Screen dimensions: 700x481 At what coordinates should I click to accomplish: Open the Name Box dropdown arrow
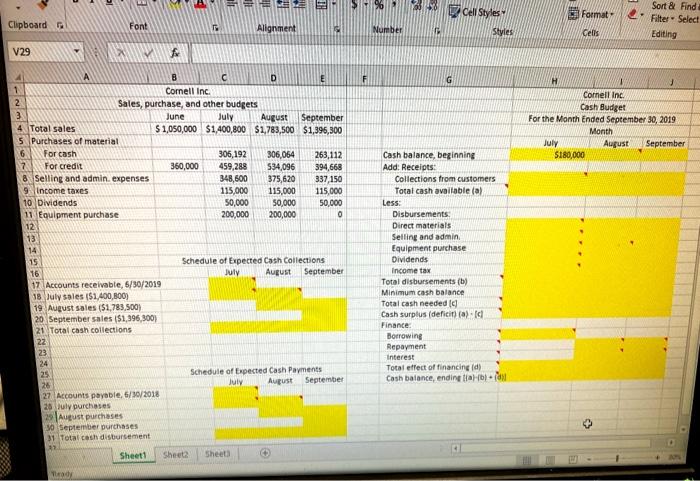coord(76,52)
